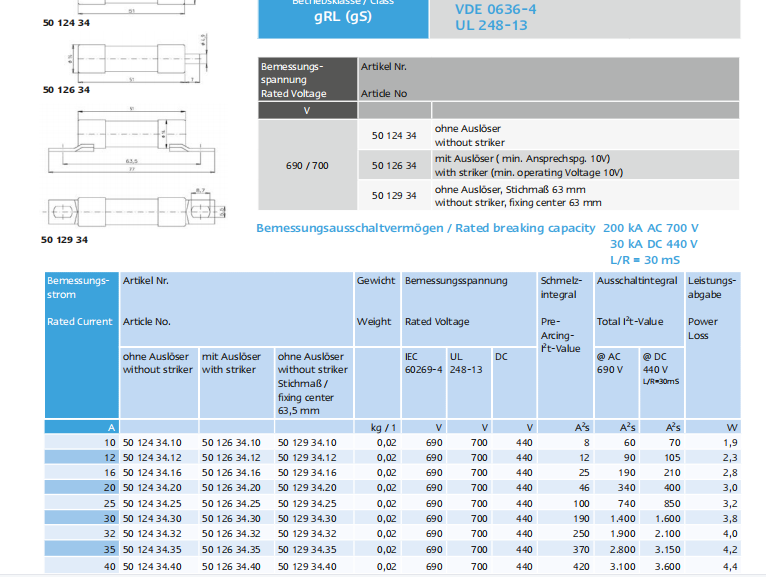
Task: Click the gRL (gS) class box
Action: click(343, 18)
